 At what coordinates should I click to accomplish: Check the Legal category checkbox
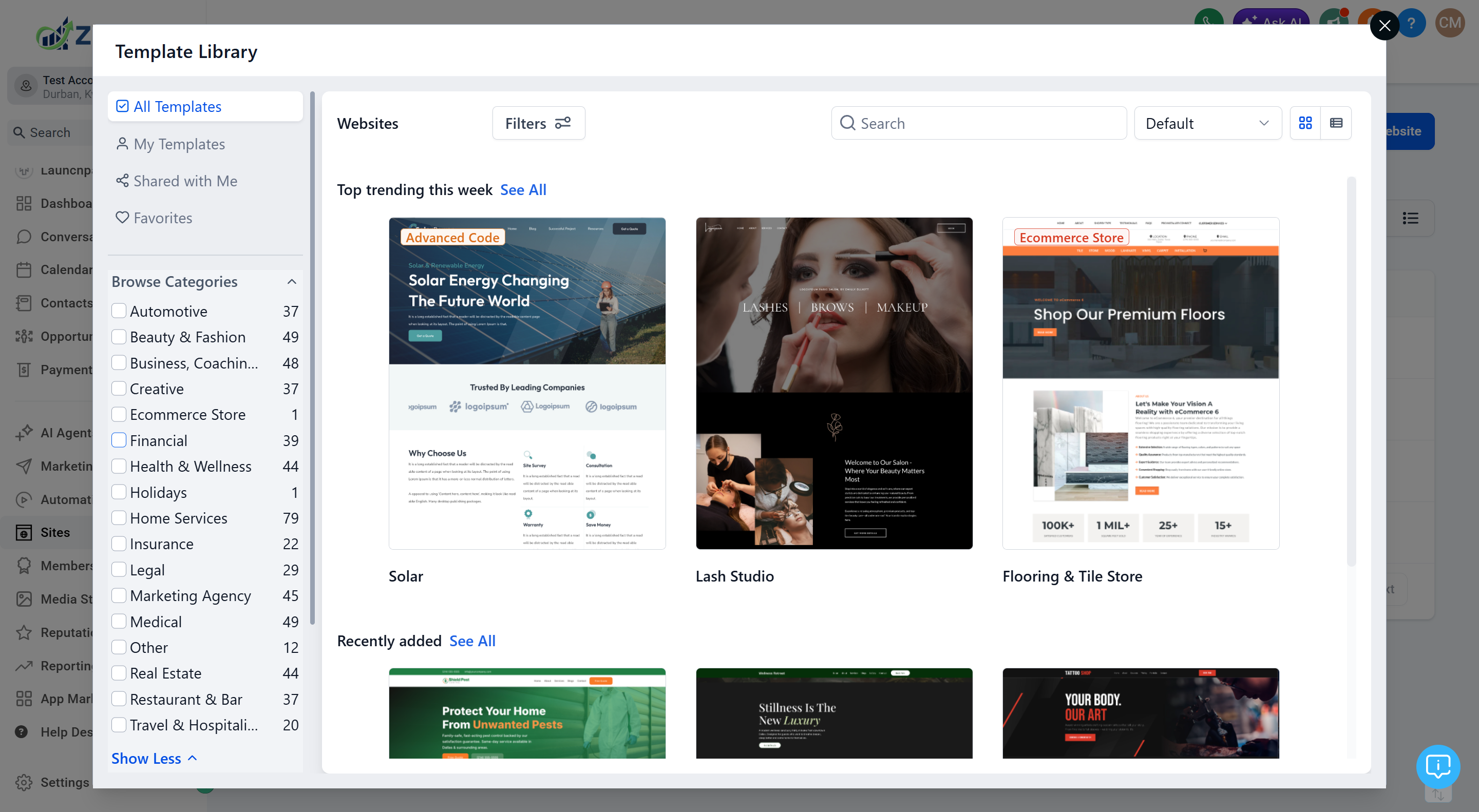(x=119, y=569)
